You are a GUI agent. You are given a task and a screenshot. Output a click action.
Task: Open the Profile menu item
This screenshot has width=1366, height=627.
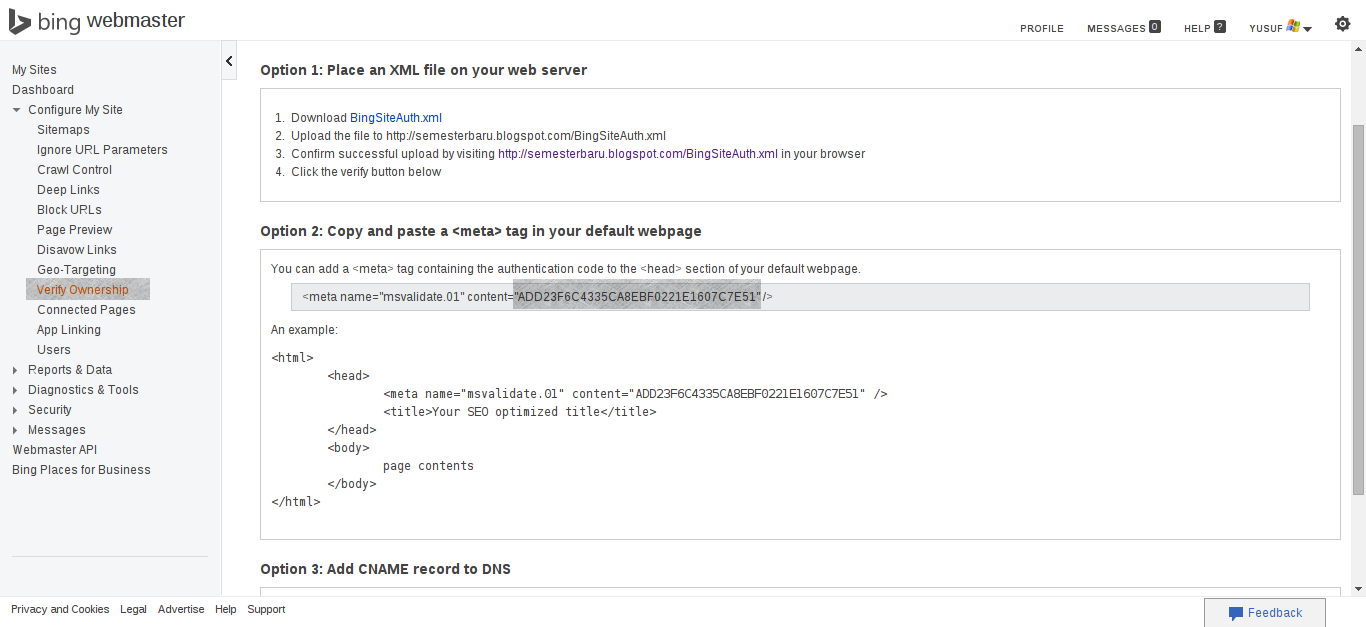tap(1041, 28)
